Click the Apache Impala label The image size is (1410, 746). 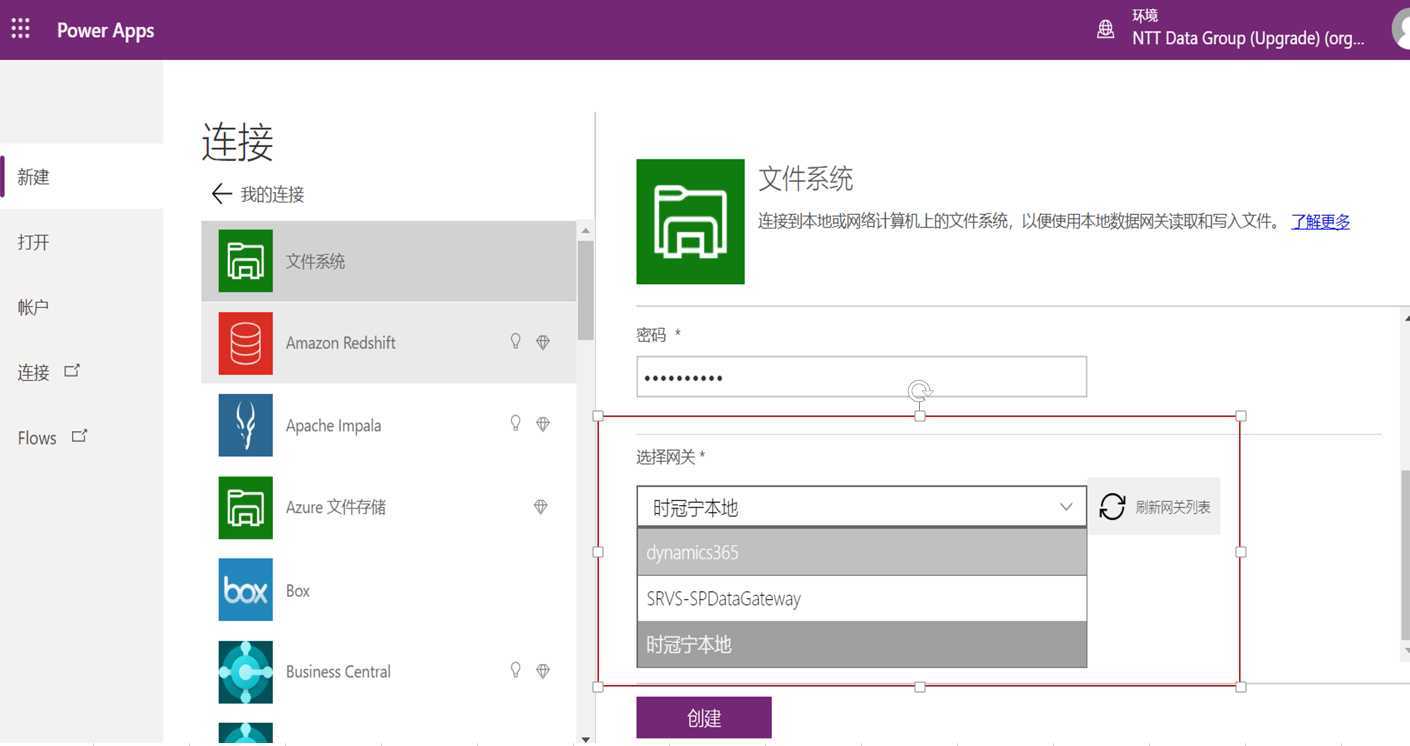coord(333,425)
